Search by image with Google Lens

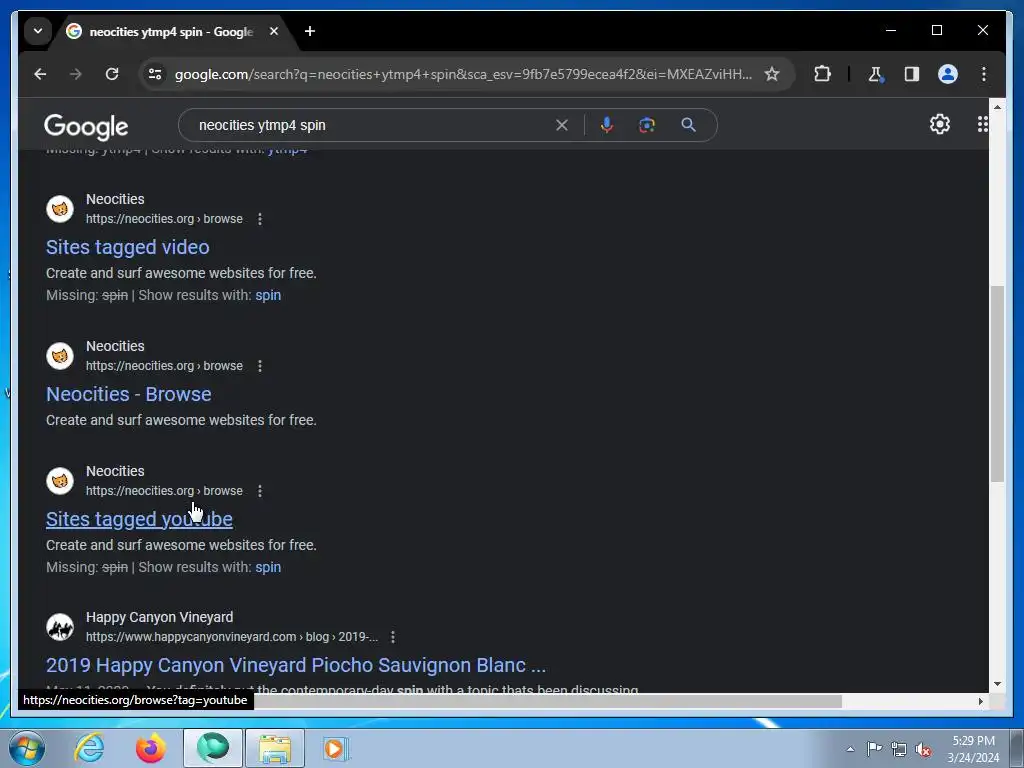[x=647, y=125]
